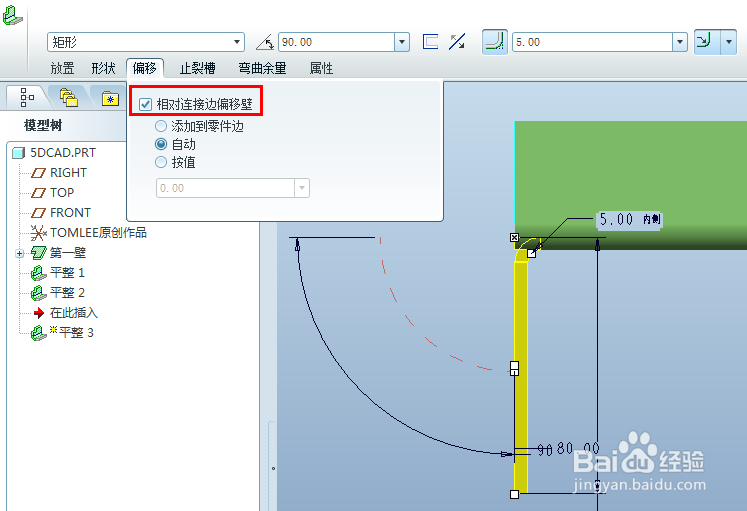Select TOP plane label in tree
Viewport: 747px width, 511px height.
coord(62,193)
